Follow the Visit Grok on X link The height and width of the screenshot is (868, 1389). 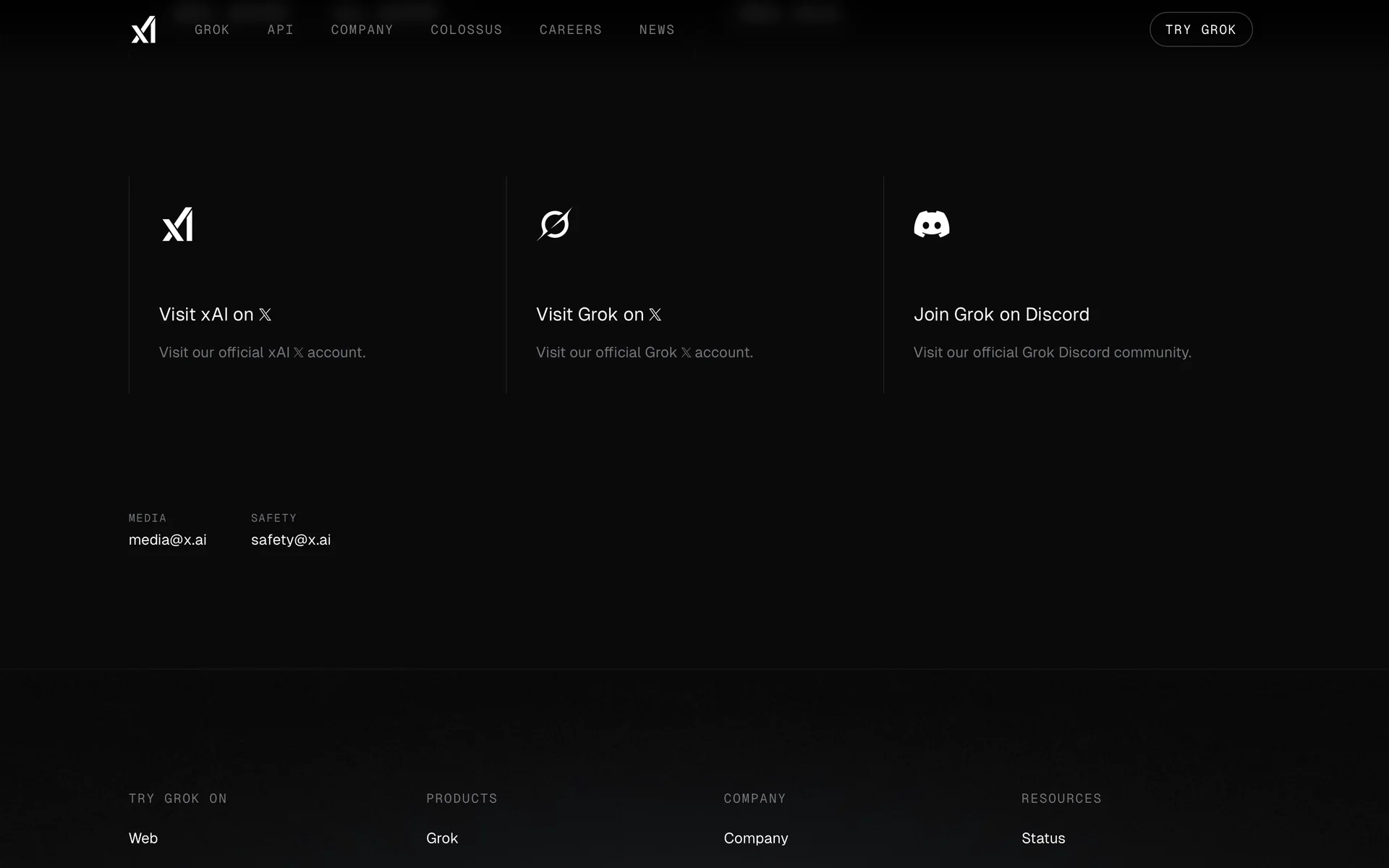tap(598, 315)
